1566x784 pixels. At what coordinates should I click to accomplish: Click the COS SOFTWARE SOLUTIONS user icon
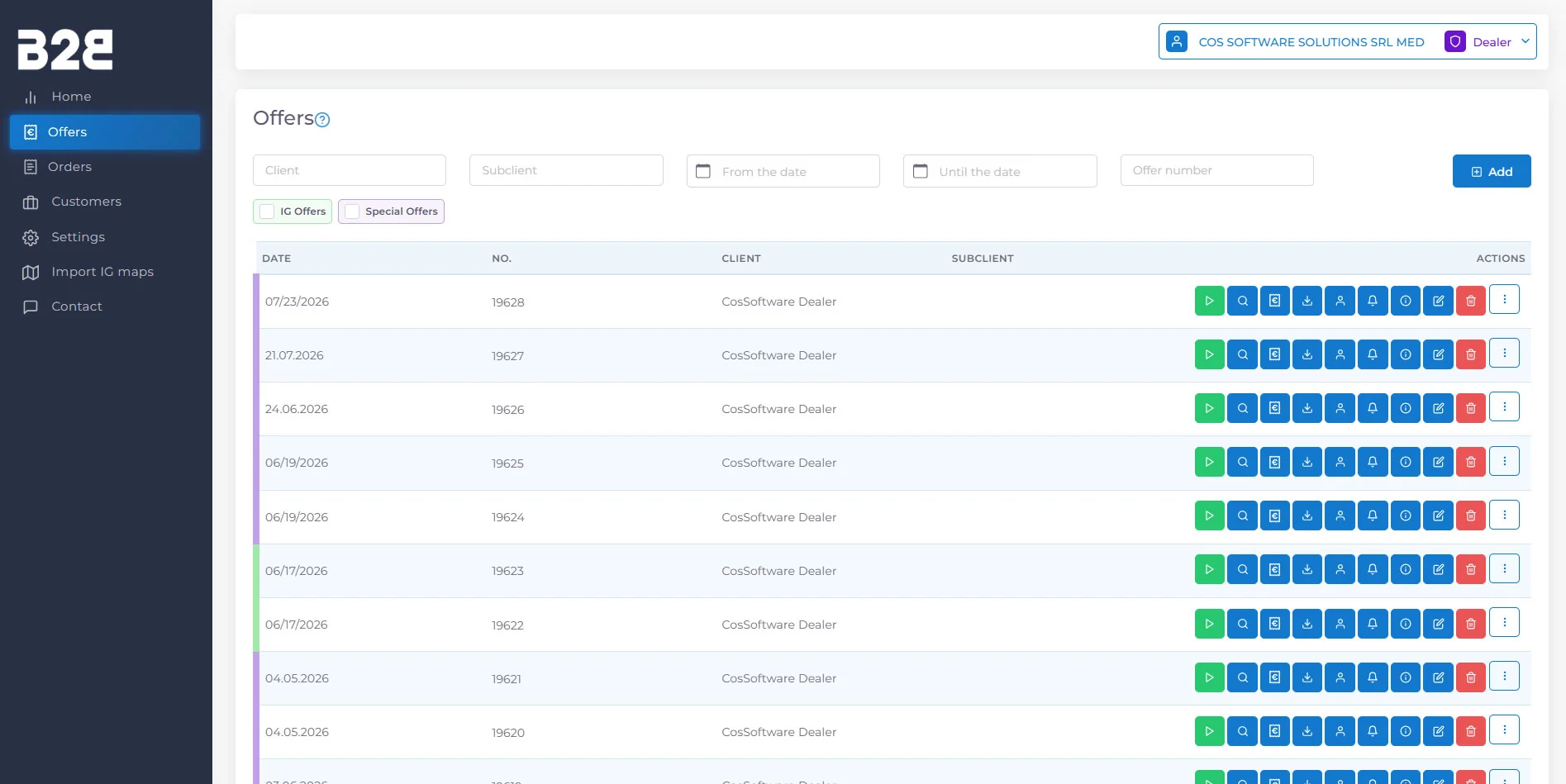click(1177, 41)
